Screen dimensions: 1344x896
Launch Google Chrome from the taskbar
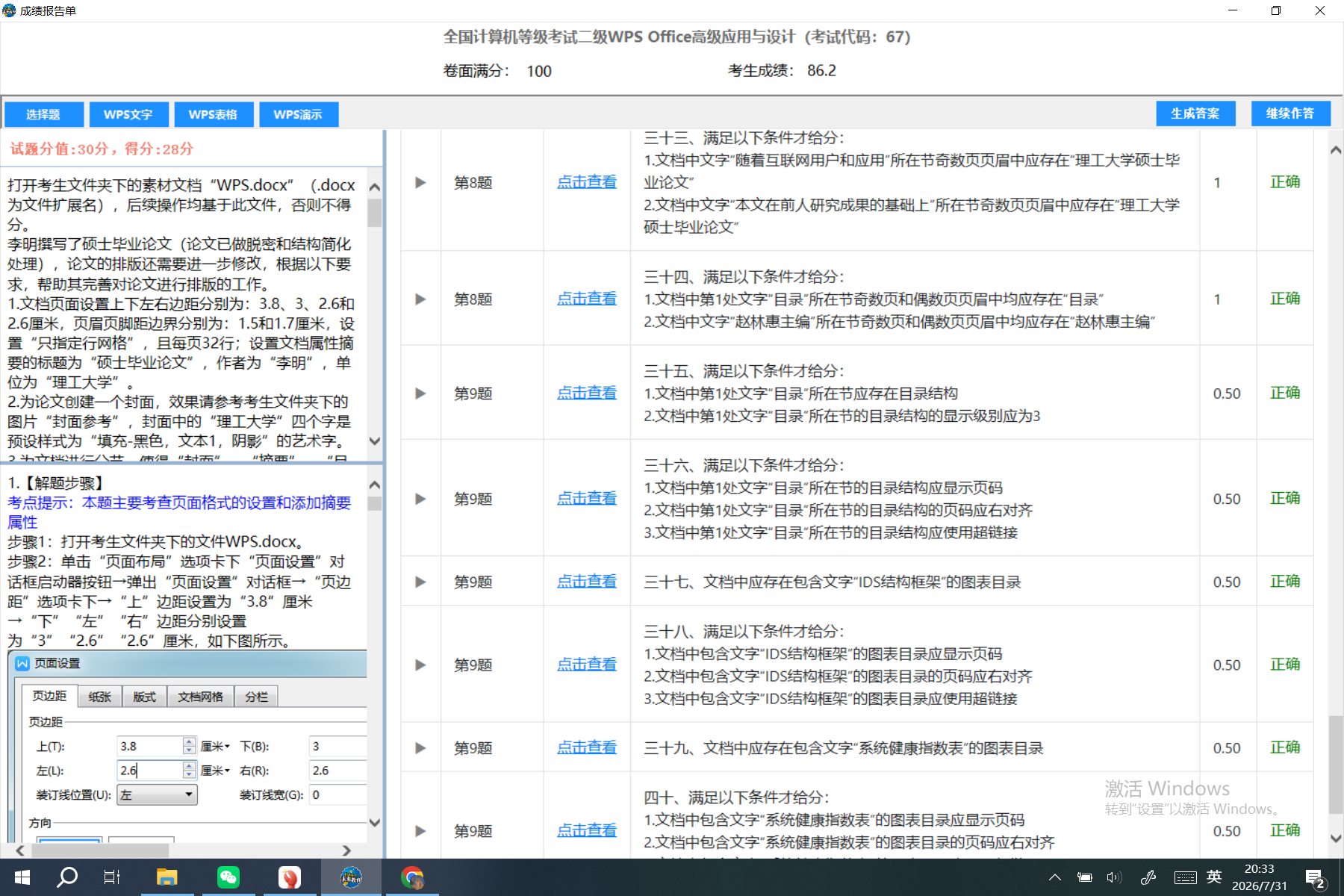pos(411,877)
